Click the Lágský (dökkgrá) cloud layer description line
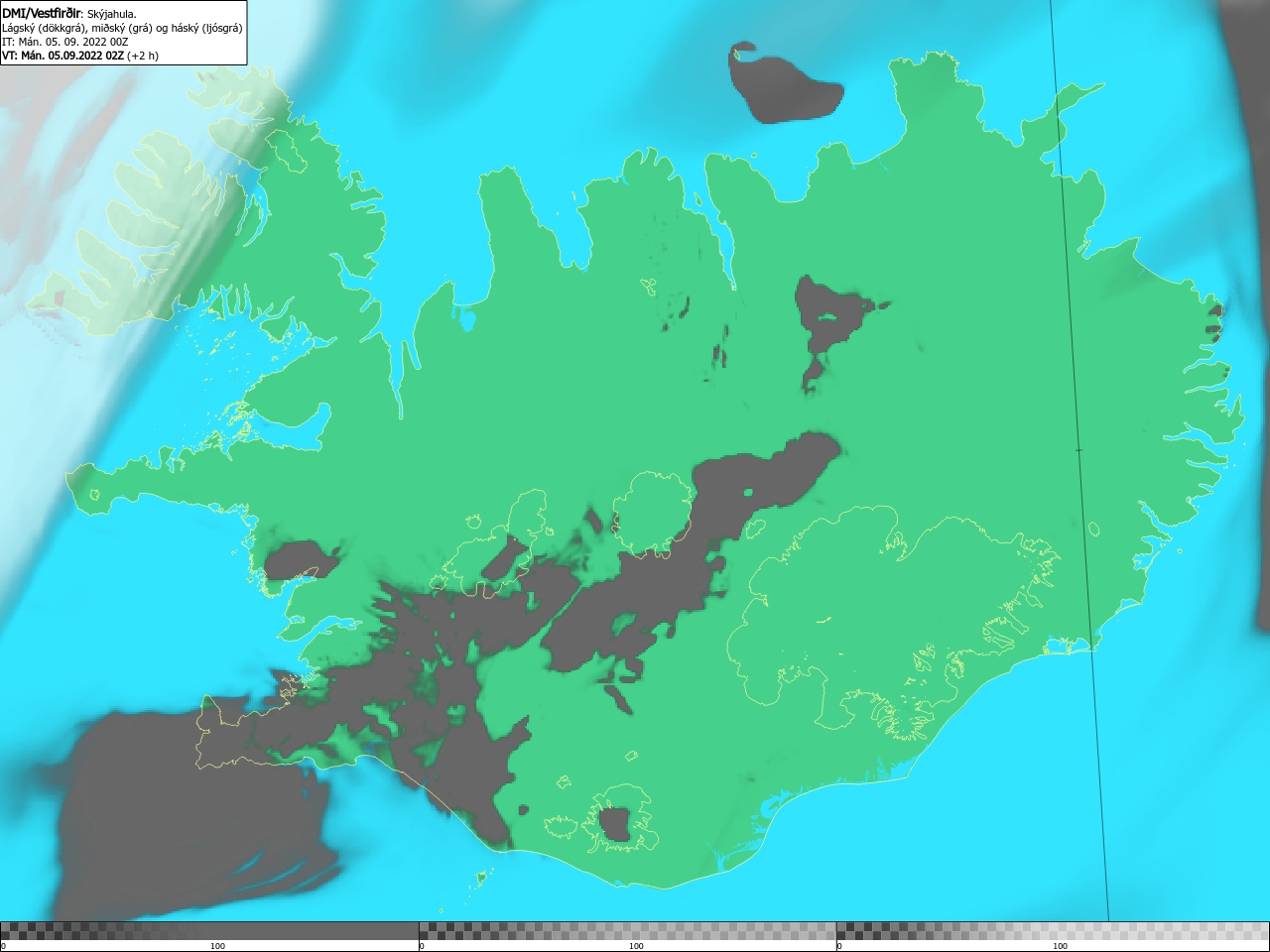The height and width of the screenshot is (952, 1270). [122, 28]
